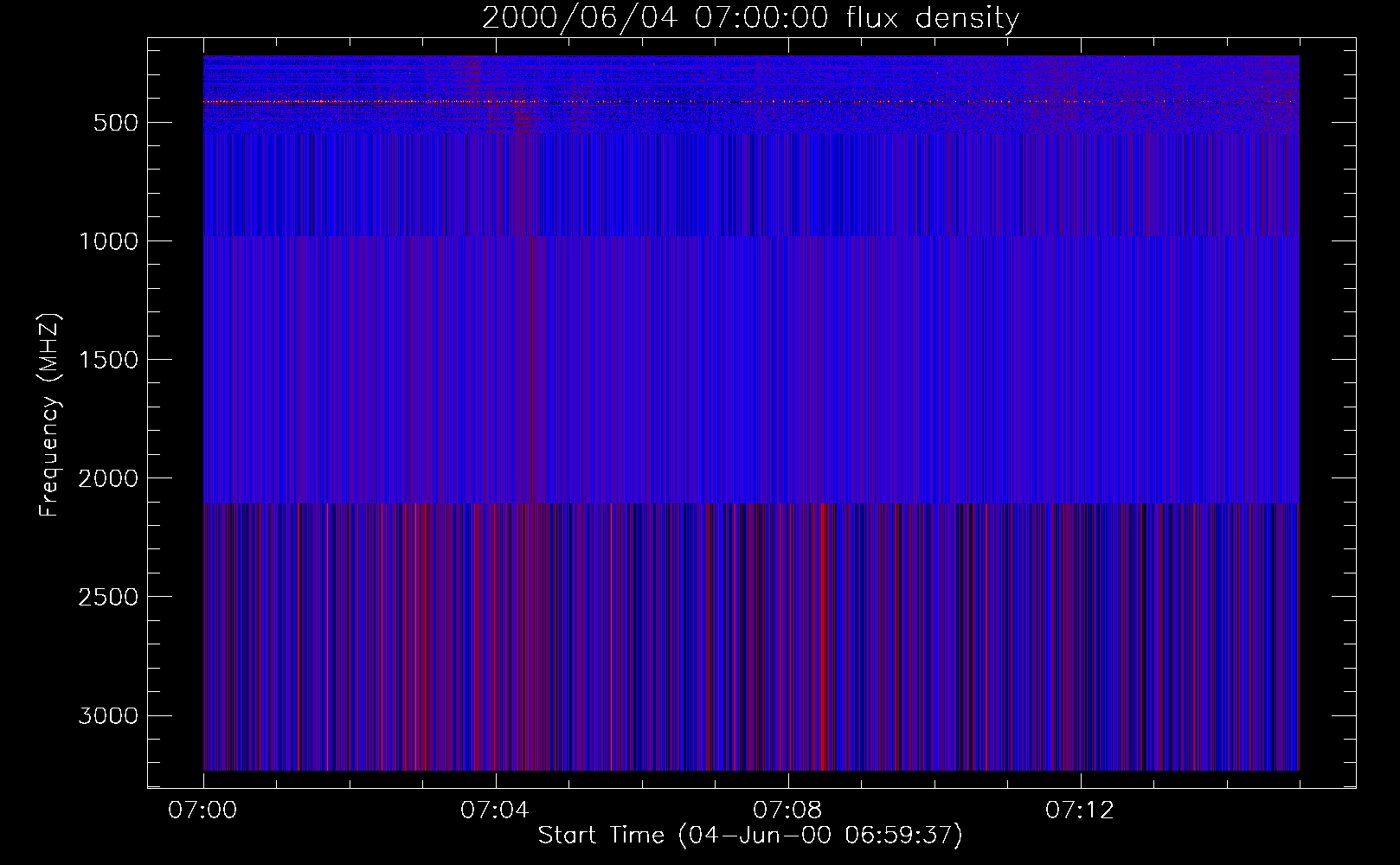Click the '07:04' time tick label
Viewport: 1400px width, 865px height.
point(494,811)
